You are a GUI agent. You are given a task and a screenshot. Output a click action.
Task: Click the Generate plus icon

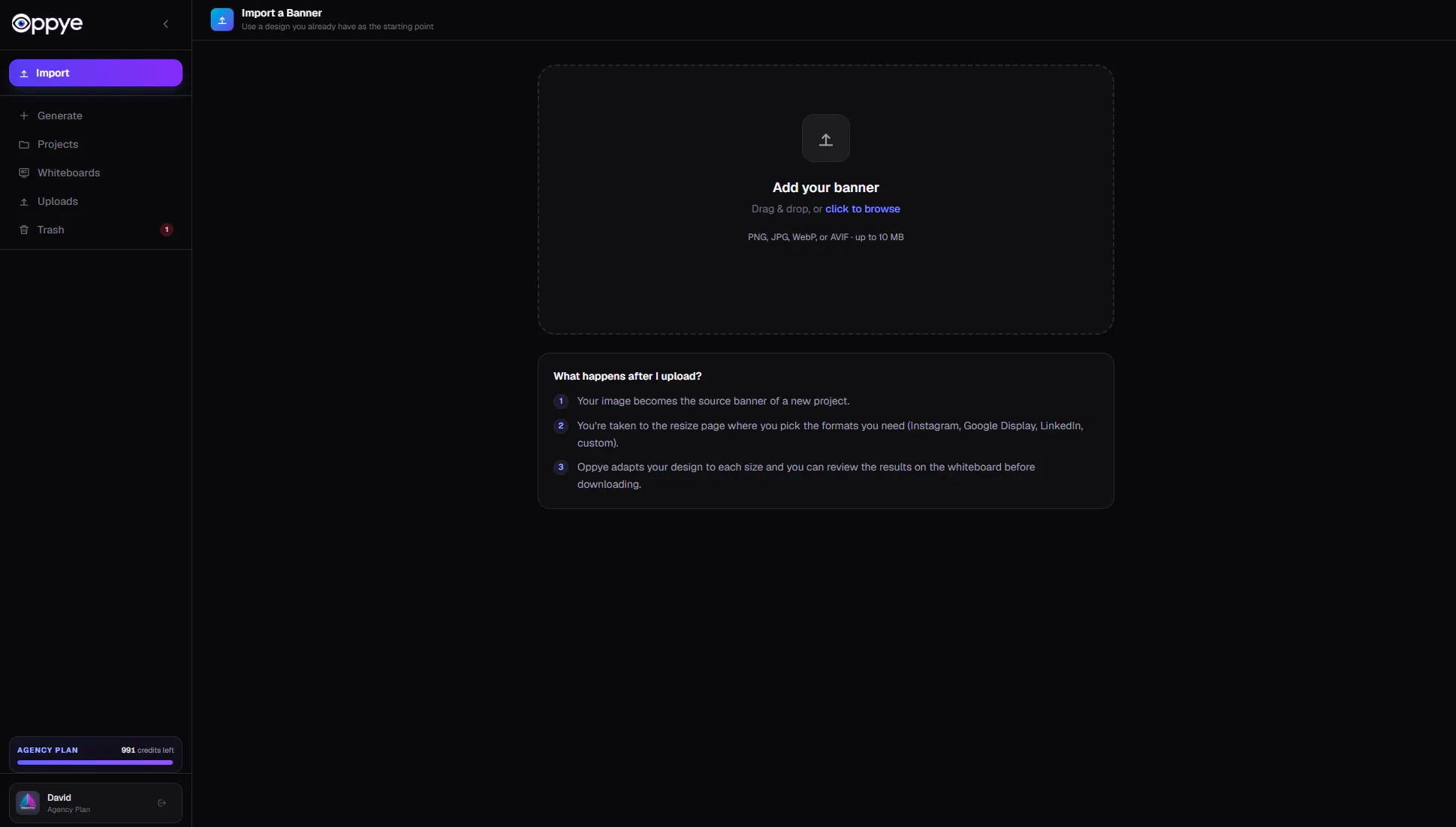click(24, 116)
